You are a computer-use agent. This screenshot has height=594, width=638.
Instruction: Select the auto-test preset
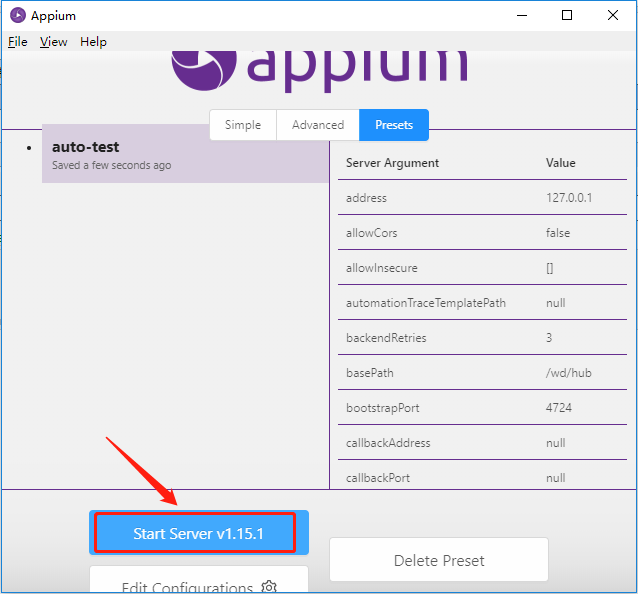tap(186, 154)
